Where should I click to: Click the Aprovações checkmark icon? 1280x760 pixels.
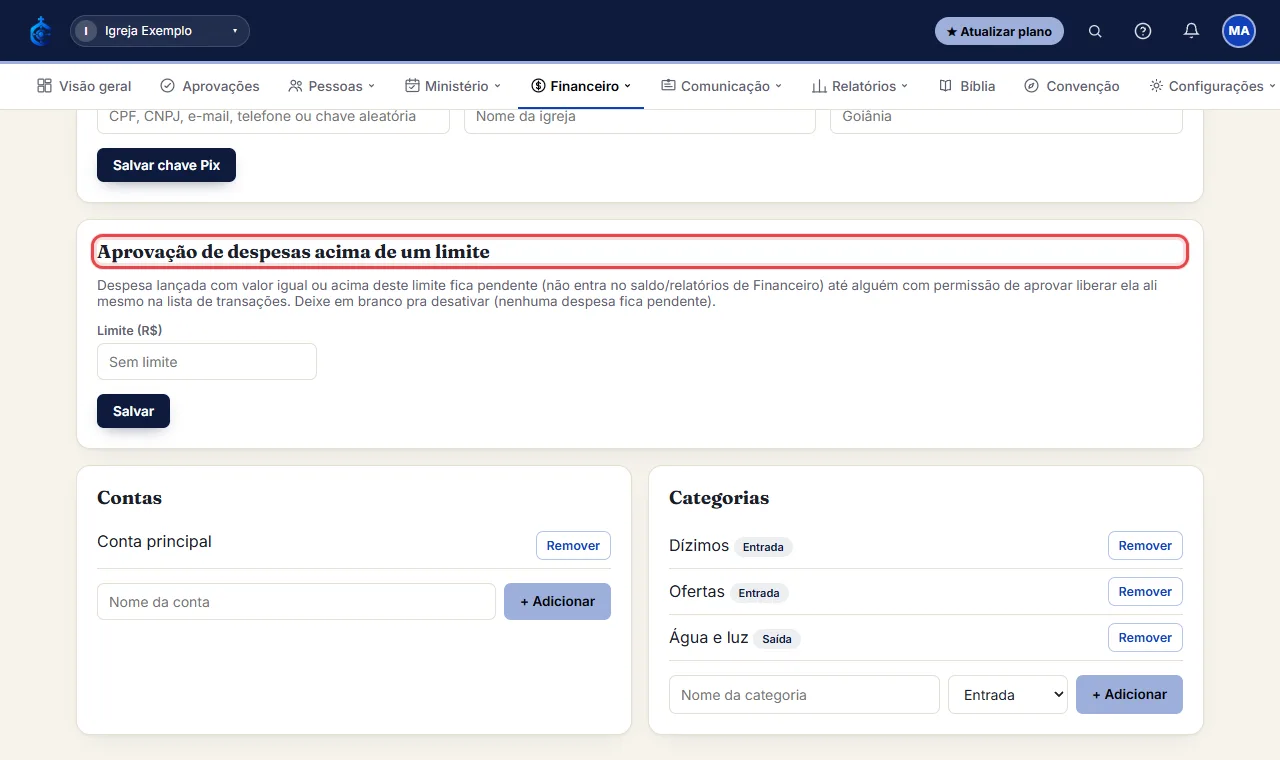168,86
